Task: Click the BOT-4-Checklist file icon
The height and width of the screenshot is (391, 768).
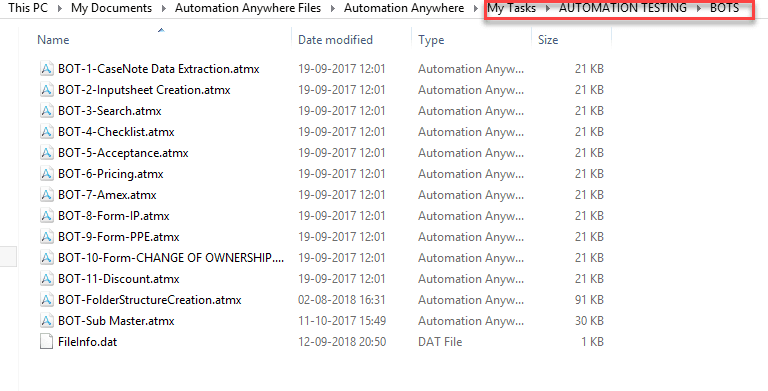Action: [x=46, y=132]
